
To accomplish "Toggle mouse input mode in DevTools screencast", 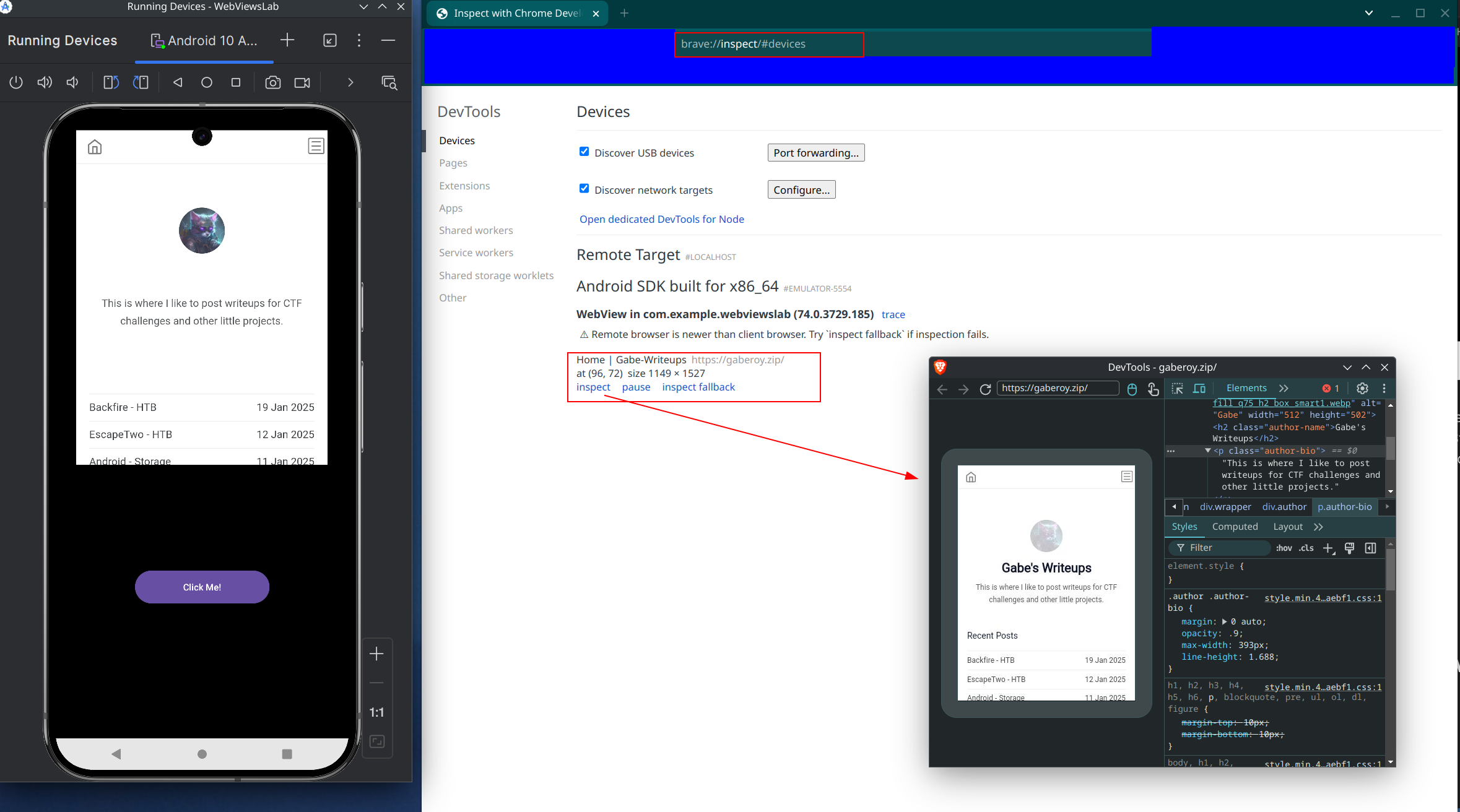I will [1132, 389].
